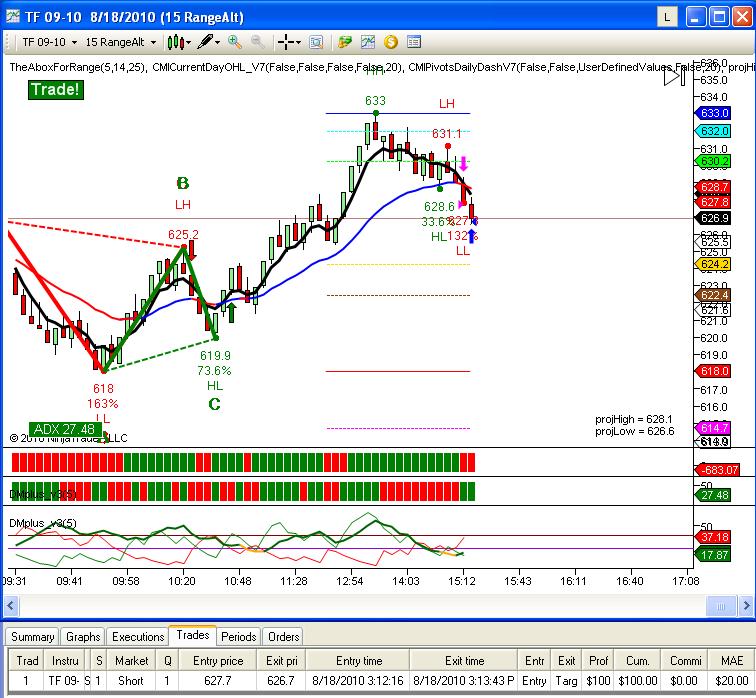The image size is (756, 698).
Task: Switch to the Graphs tab
Action: (x=83, y=637)
